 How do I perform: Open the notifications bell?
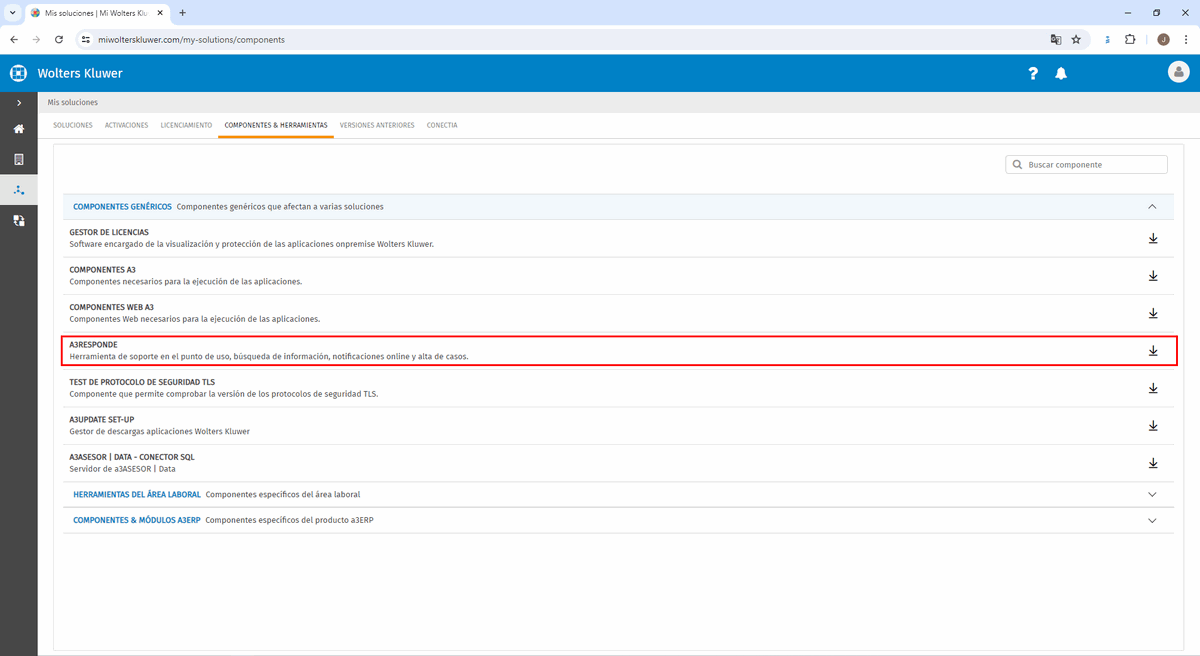[x=1061, y=73]
